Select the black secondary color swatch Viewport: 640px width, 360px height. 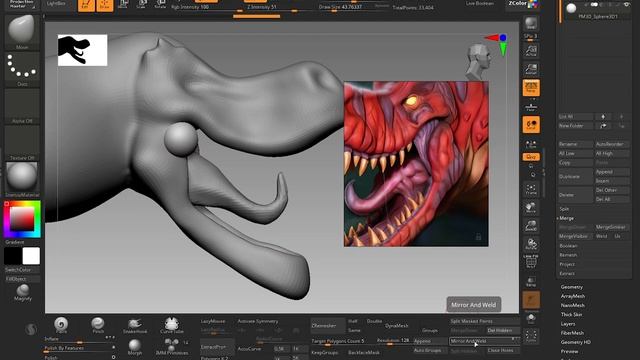click(13, 256)
